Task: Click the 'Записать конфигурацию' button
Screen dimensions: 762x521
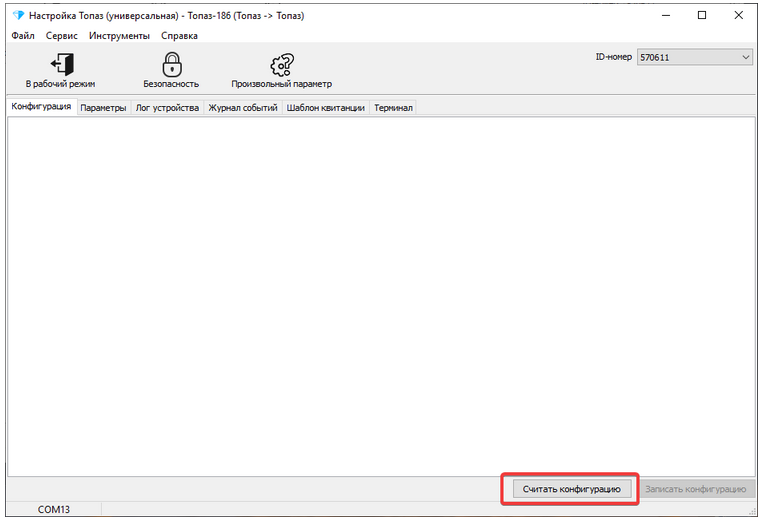Action: 695,489
